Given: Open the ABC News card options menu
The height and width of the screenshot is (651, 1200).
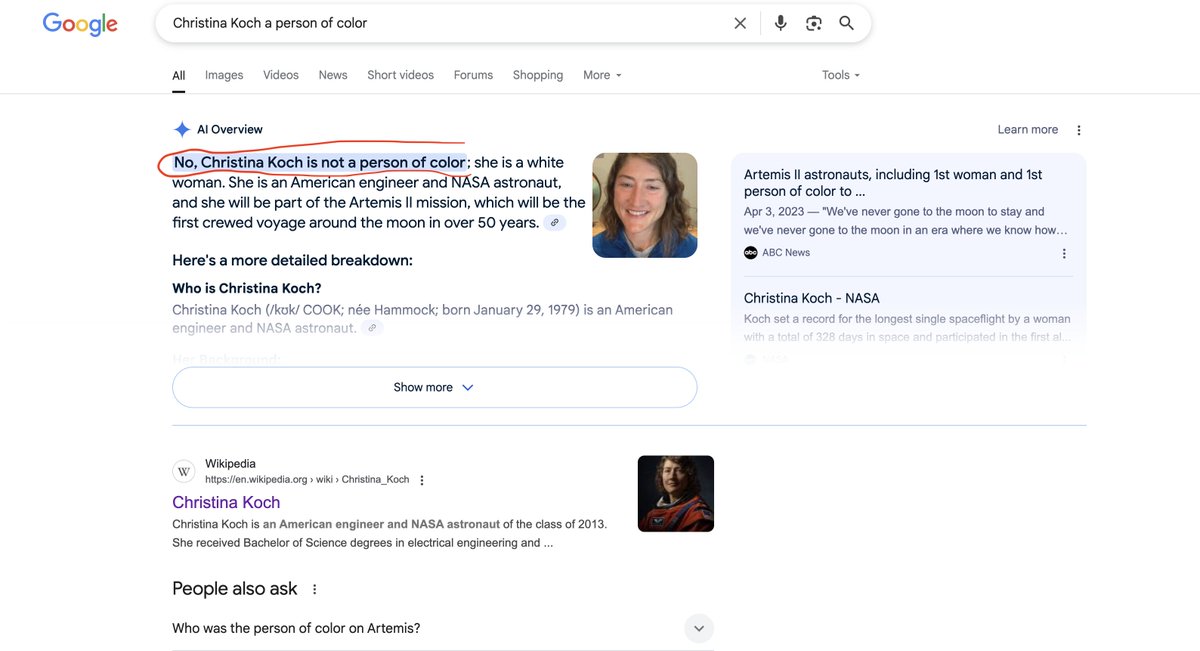Looking at the screenshot, I should pyautogui.click(x=1064, y=253).
